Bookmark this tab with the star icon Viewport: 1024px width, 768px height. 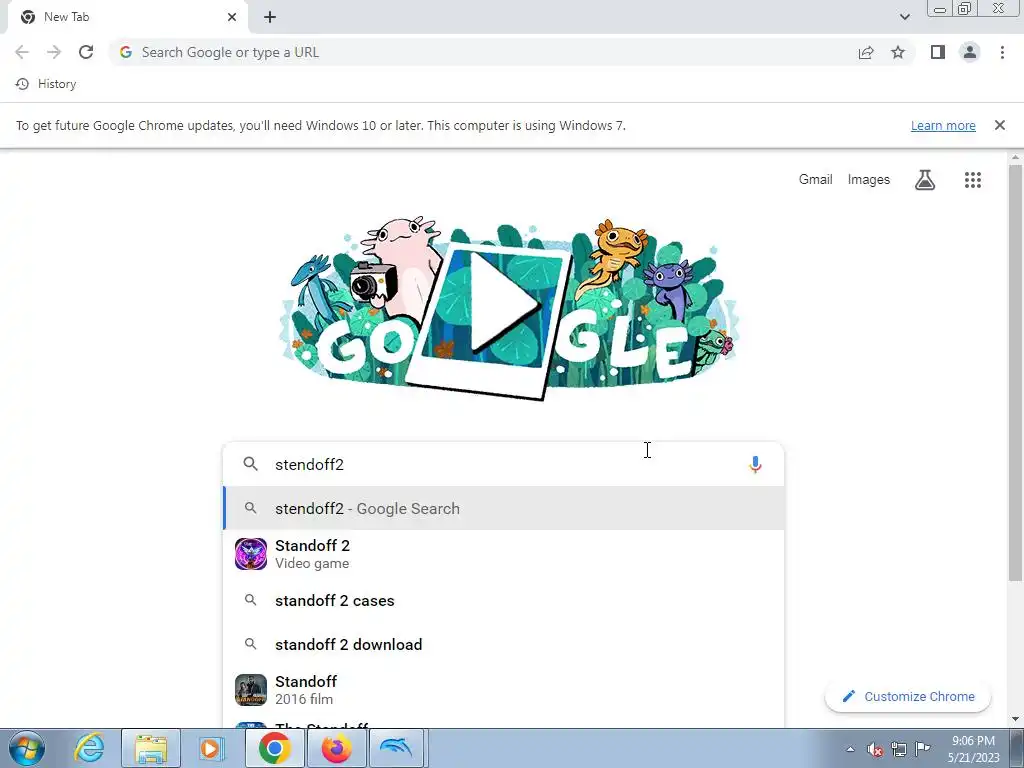coord(898,52)
